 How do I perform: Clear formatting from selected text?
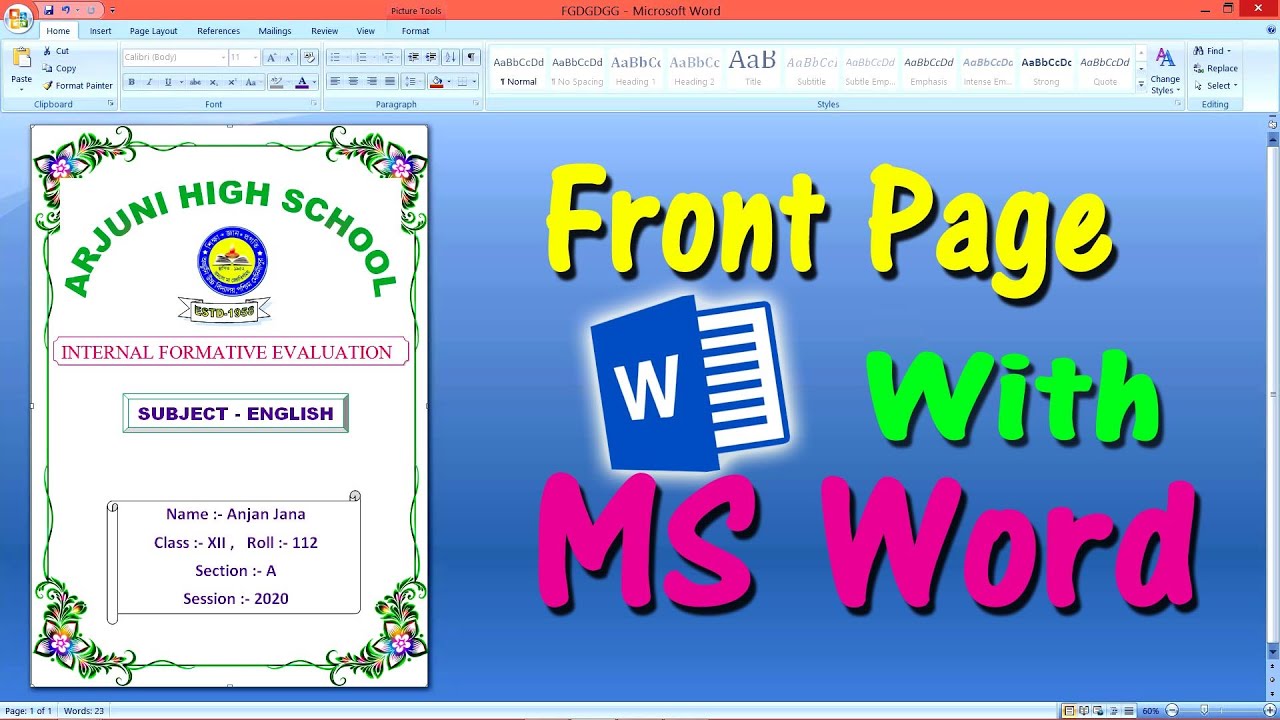[x=309, y=58]
